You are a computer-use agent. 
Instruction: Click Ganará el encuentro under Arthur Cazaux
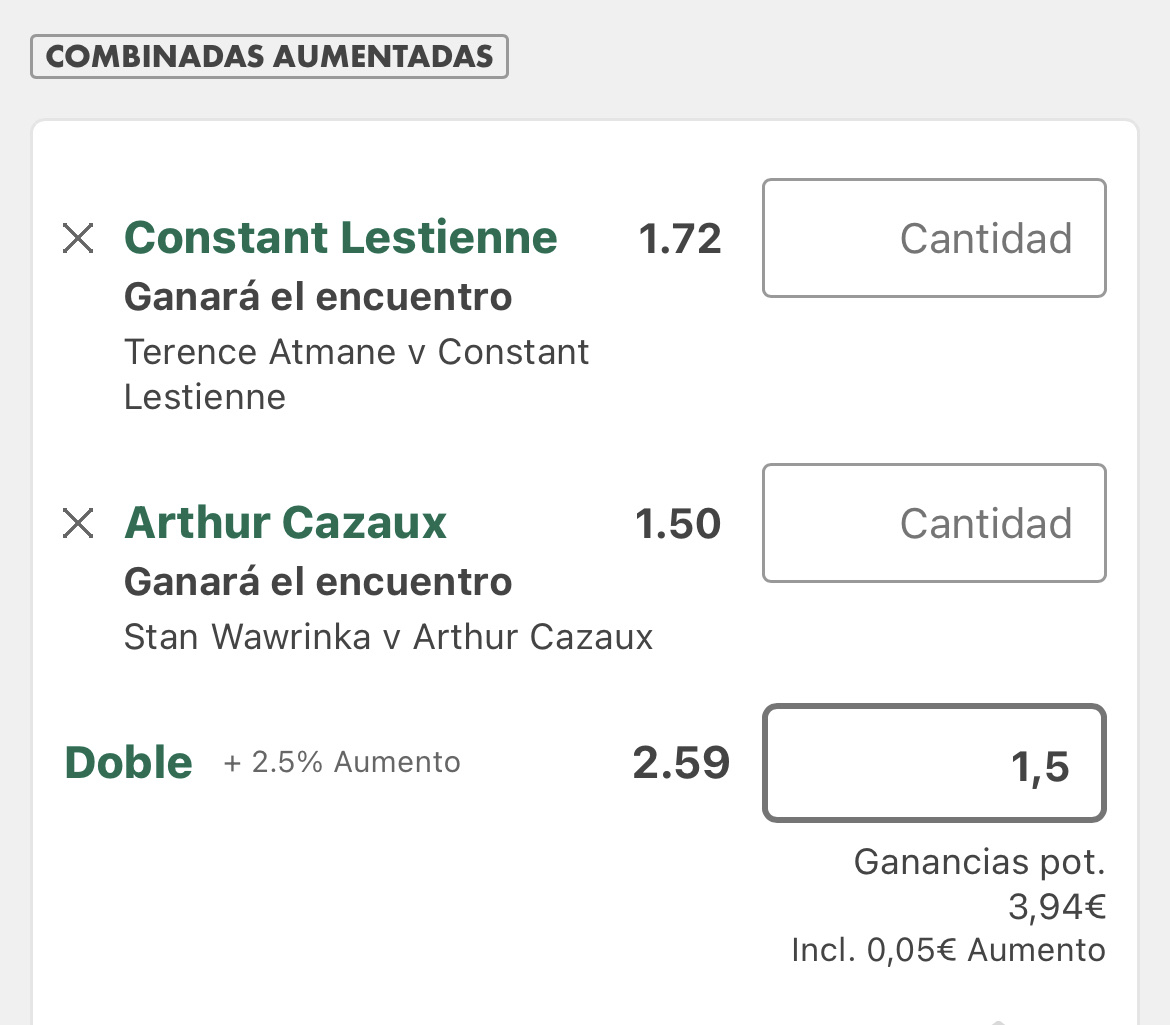click(x=318, y=582)
